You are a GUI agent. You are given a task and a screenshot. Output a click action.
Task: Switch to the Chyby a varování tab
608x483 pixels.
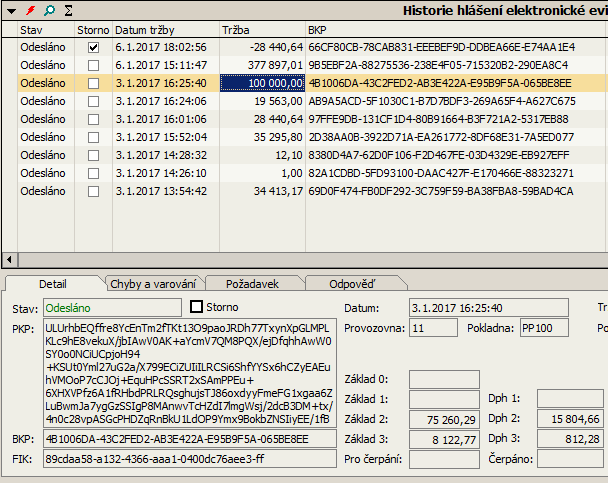[x=151, y=284]
